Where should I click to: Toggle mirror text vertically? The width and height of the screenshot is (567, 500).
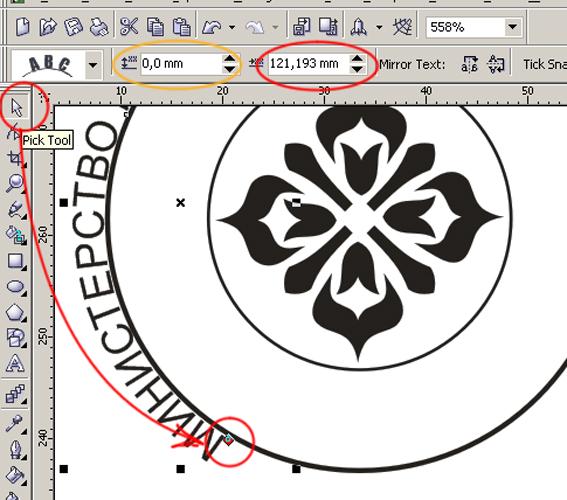pos(495,64)
